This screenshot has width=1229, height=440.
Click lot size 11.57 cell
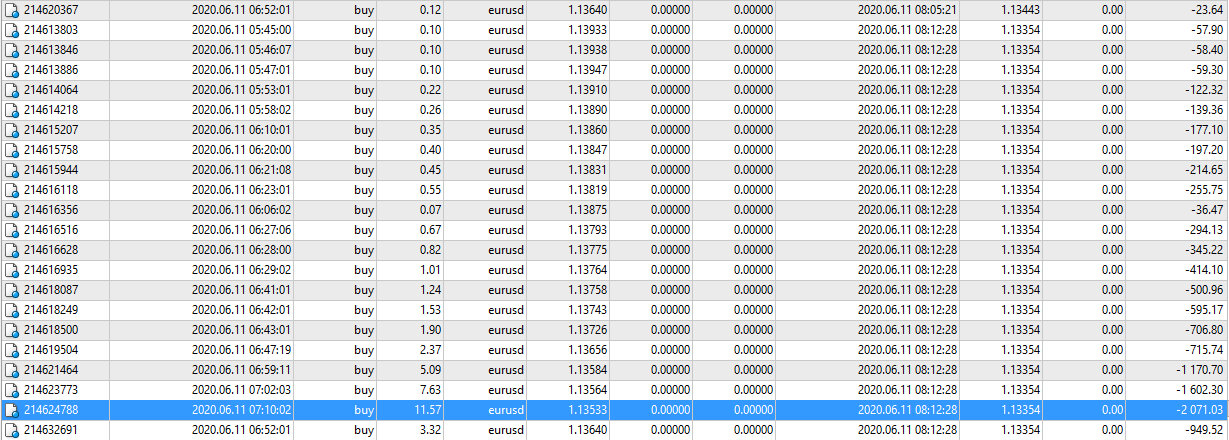coord(427,410)
